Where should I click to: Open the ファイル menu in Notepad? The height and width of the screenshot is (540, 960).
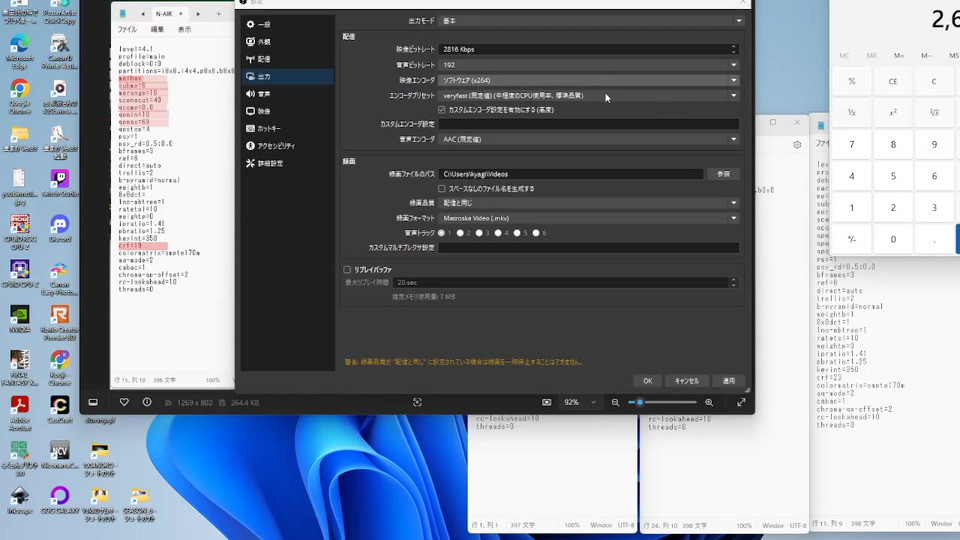(127, 30)
